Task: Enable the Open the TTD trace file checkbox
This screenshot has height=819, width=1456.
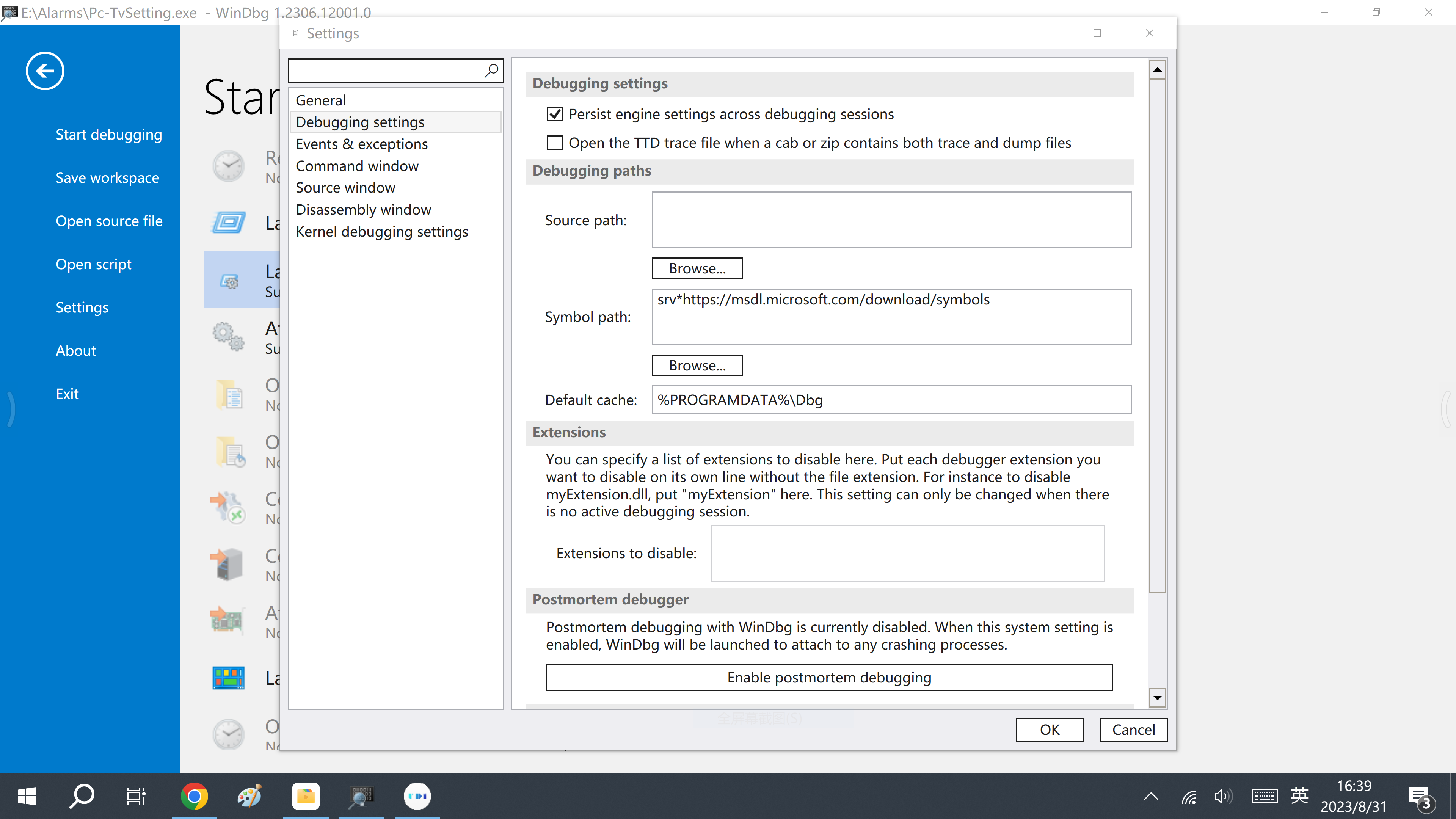Action: click(555, 143)
